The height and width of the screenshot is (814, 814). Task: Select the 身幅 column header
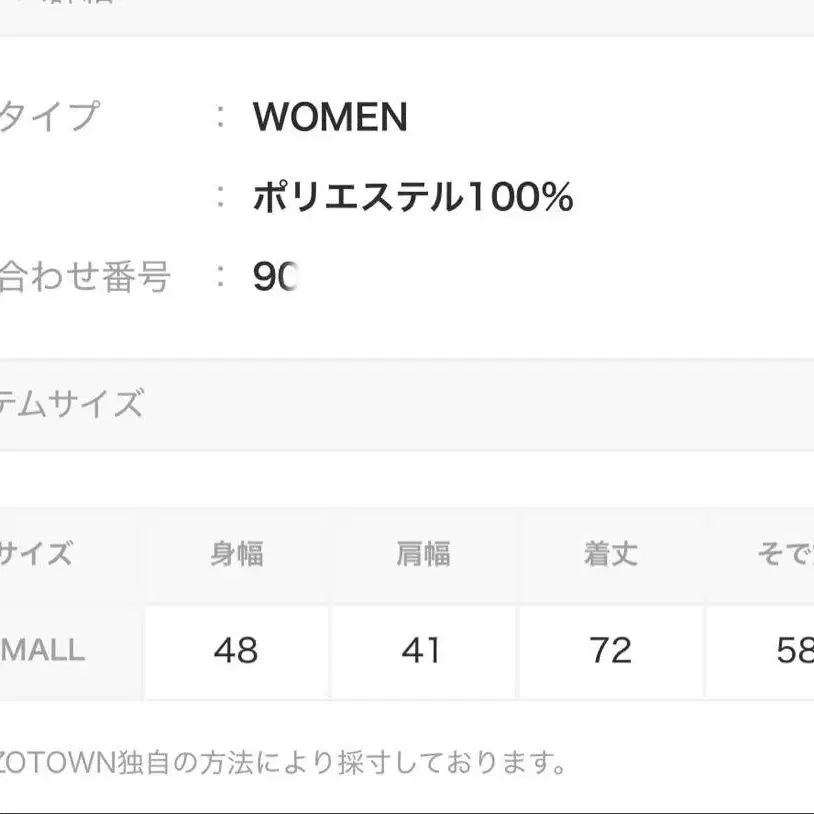pyautogui.click(x=236, y=554)
